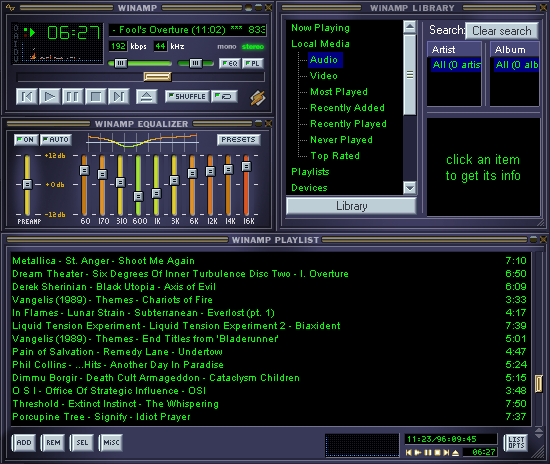Select Never Played in library
This screenshot has height=464, width=550.
(341, 140)
